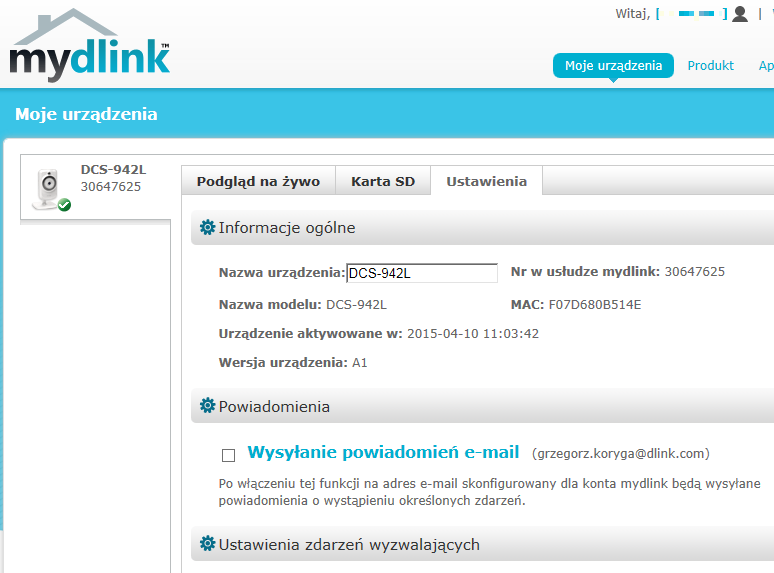Viewport: 774px width, 573px height.
Task: Click gear icon beside Informacje ogólne
Action: point(207,228)
